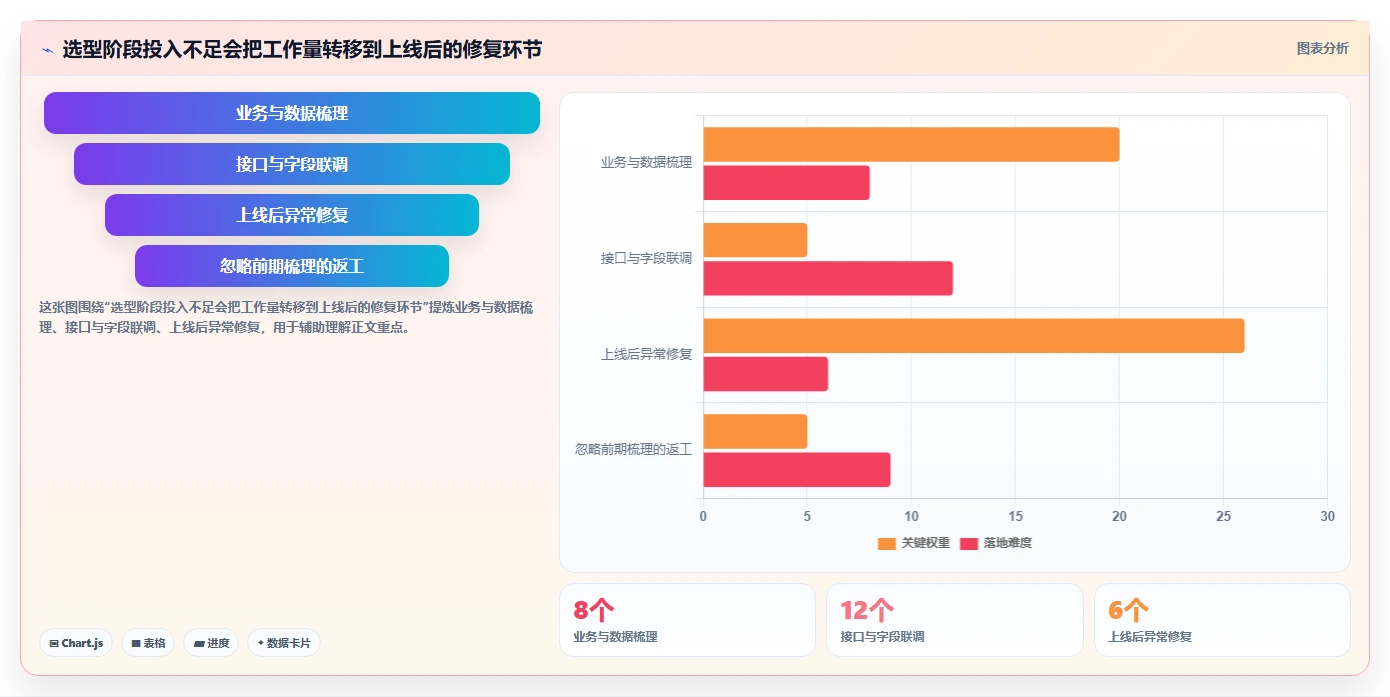Click the red bar for 业务与数据梳理
Viewport: 1390px width, 697px height.
point(786,183)
